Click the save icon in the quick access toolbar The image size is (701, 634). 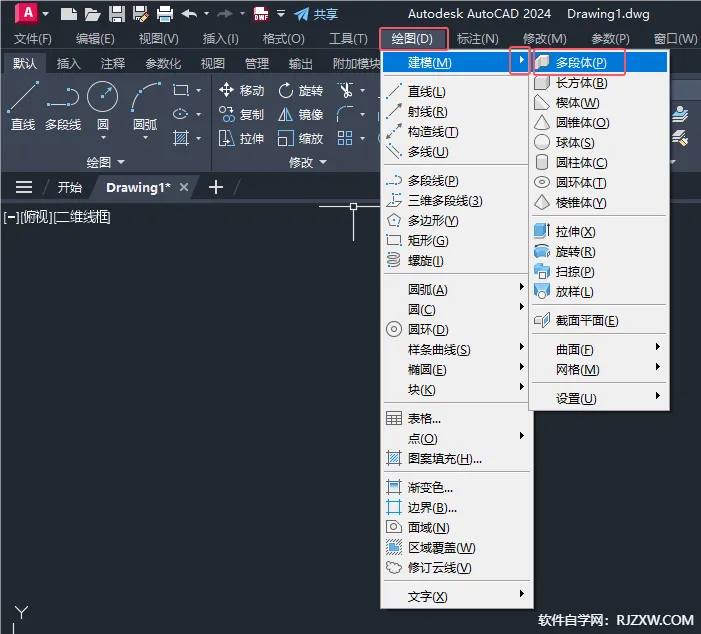[117, 14]
